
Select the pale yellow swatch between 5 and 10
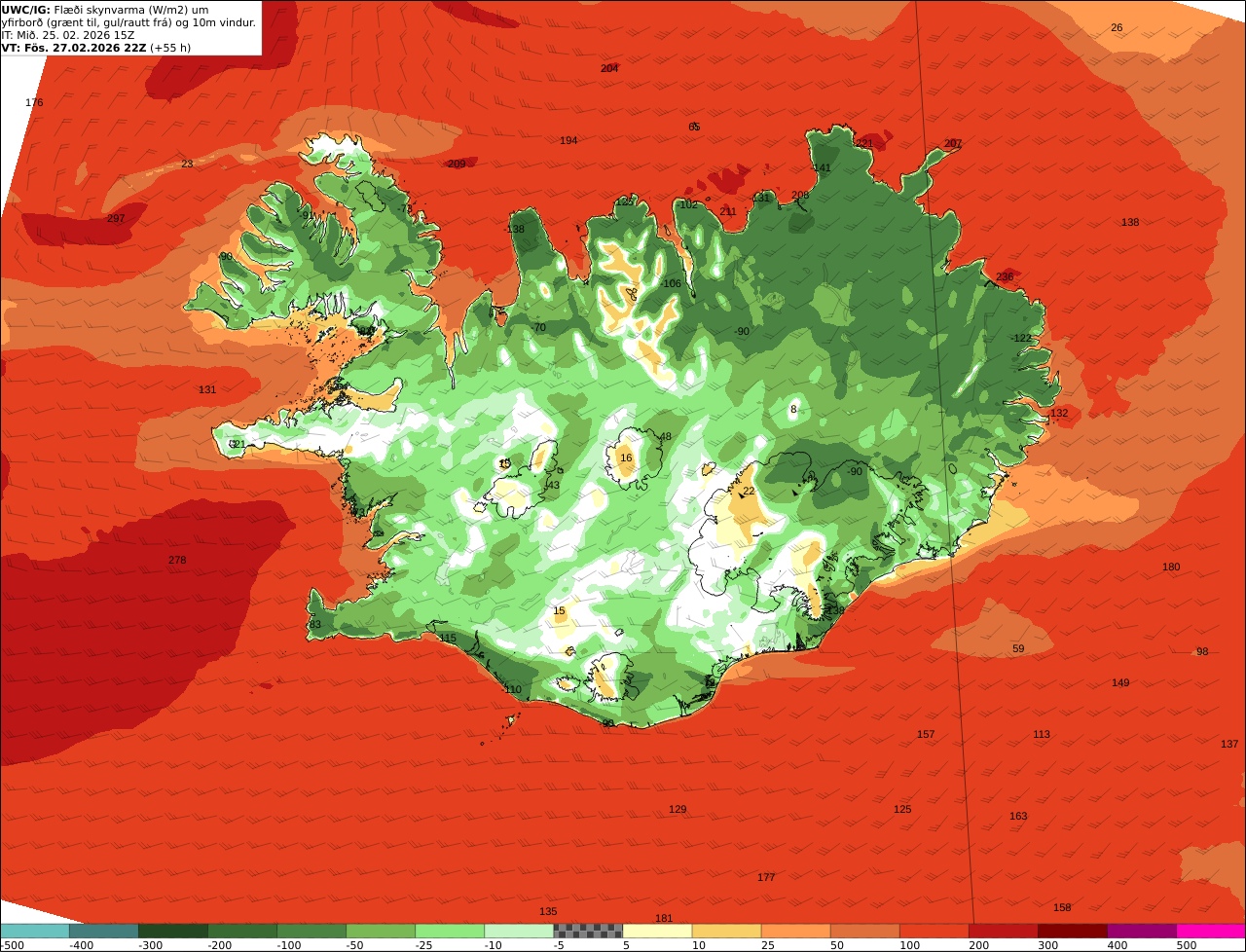(656, 931)
